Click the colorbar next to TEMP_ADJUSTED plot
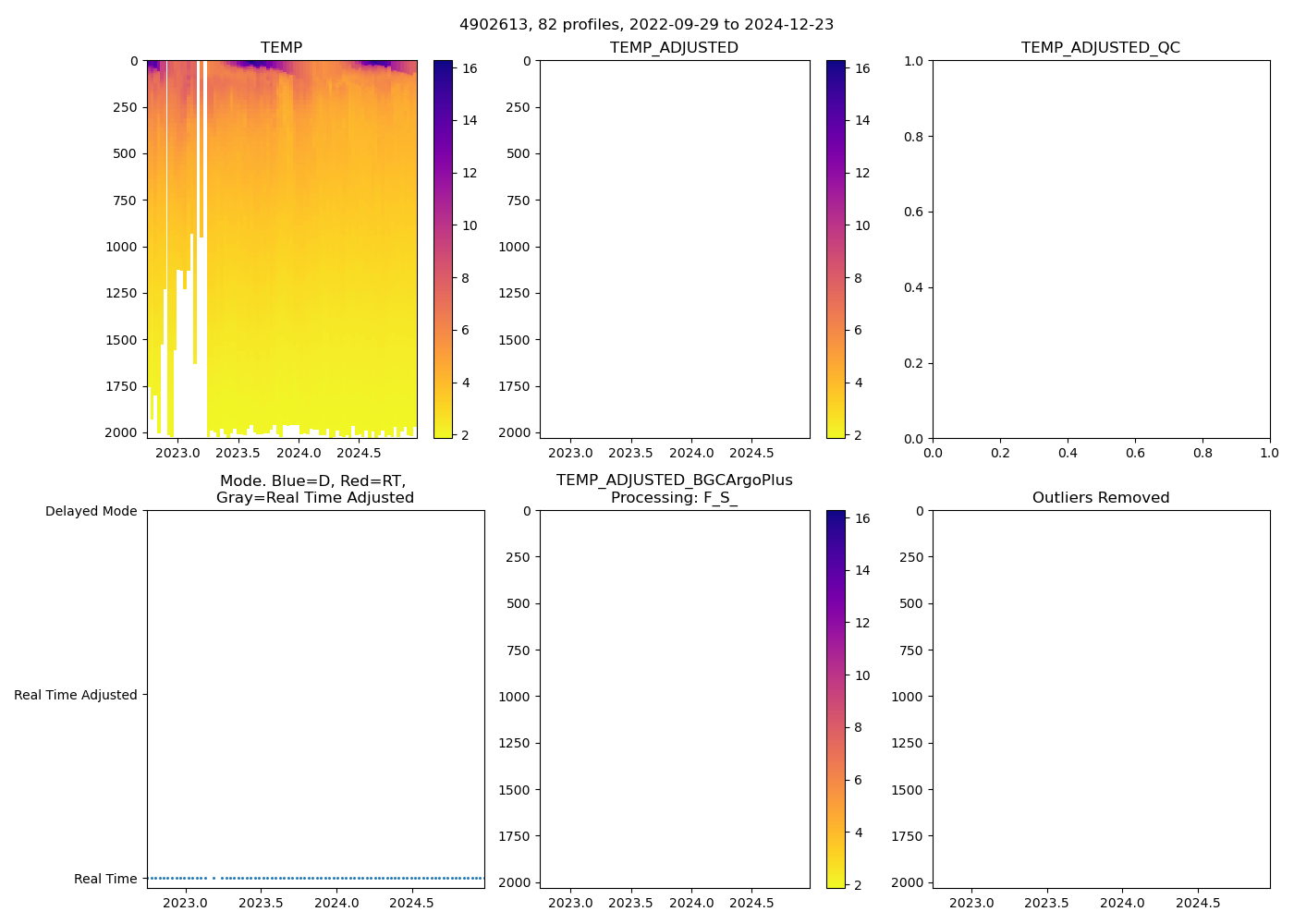Image resolution: width=1294 pixels, height=924 pixels. coord(836,249)
